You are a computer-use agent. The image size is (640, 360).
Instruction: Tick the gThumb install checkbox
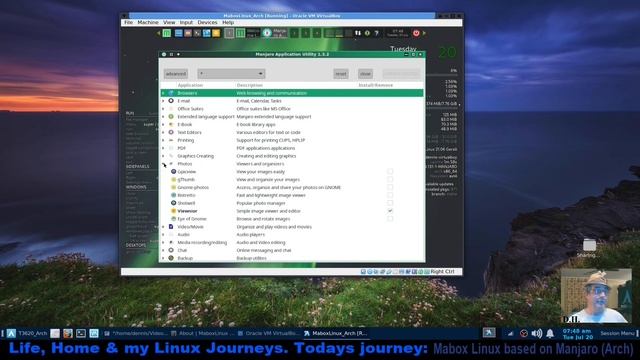tap(390, 180)
